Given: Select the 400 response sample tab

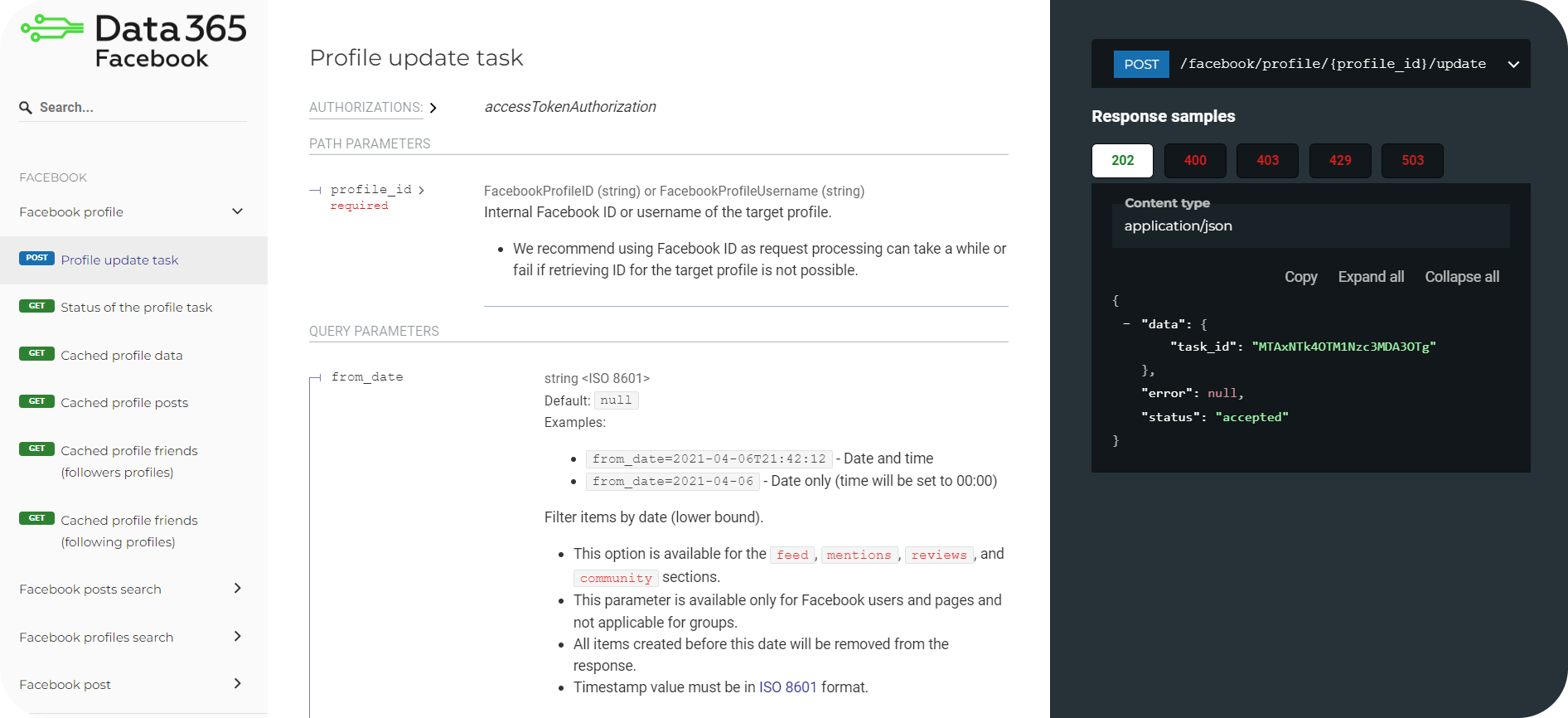Looking at the screenshot, I should pos(1194,161).
